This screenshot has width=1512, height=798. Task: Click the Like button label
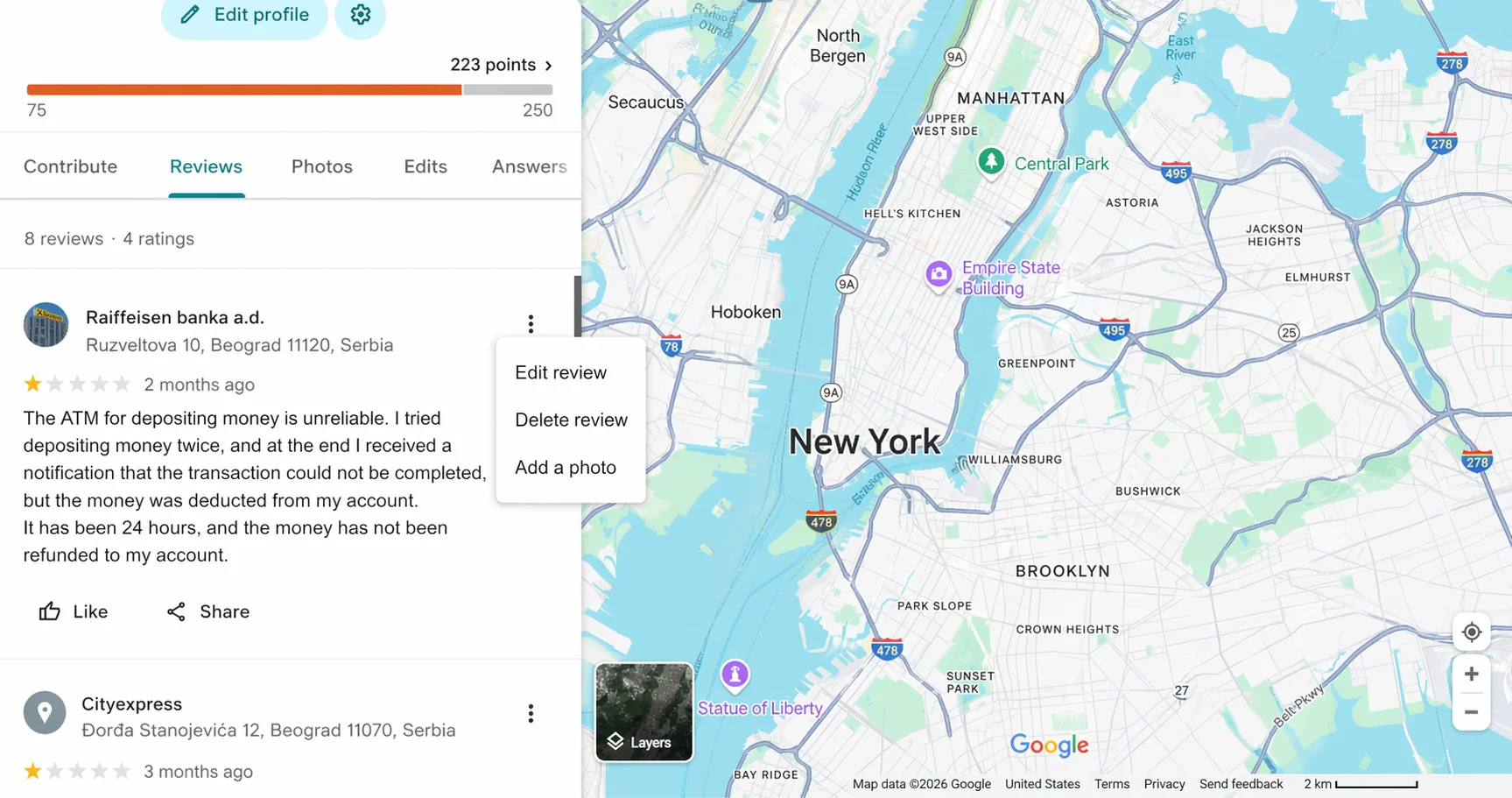tap(90, 611)
